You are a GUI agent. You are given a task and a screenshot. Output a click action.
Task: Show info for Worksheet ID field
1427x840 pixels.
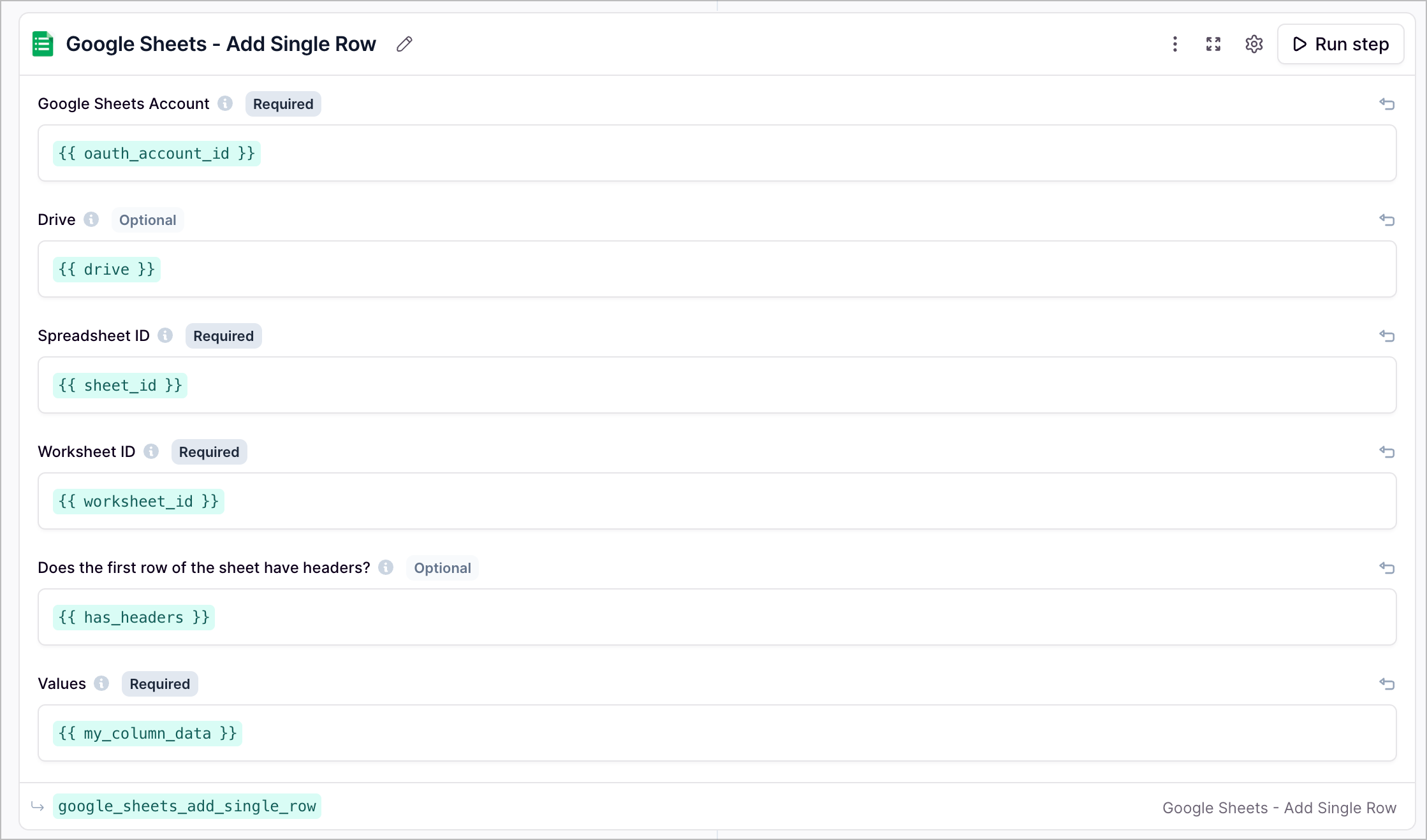pyautogui.click(x=151, y=451)
